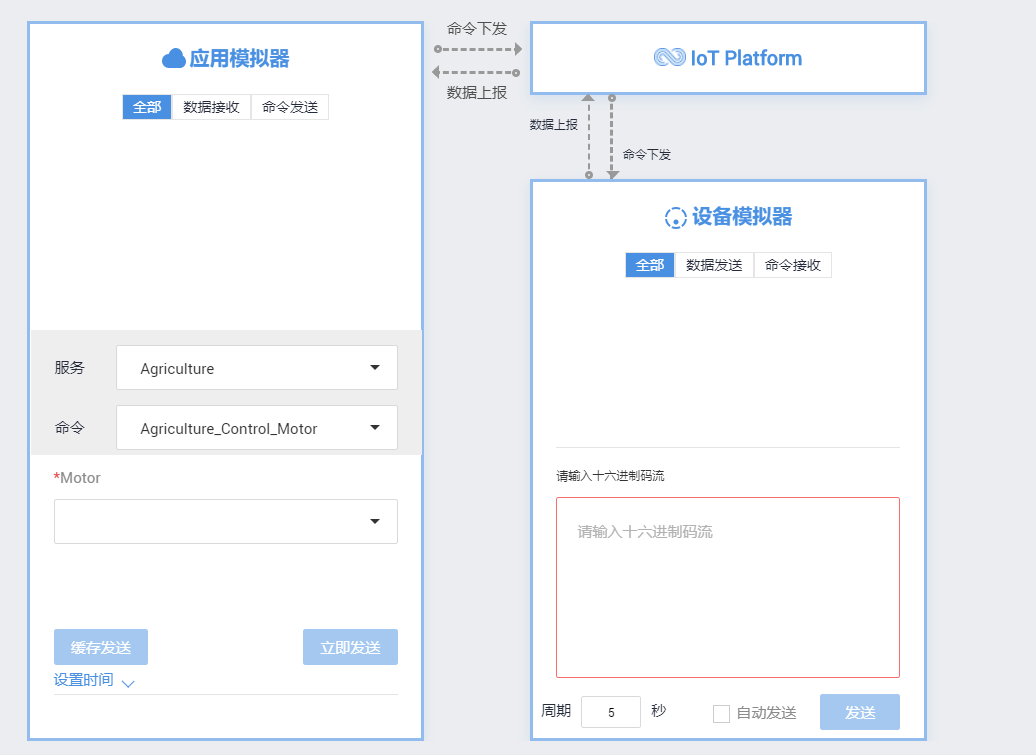Viewport: 1036px width, 755px height.
Task: Enable the 自动发送 checkbox
Action: [722, 713]
